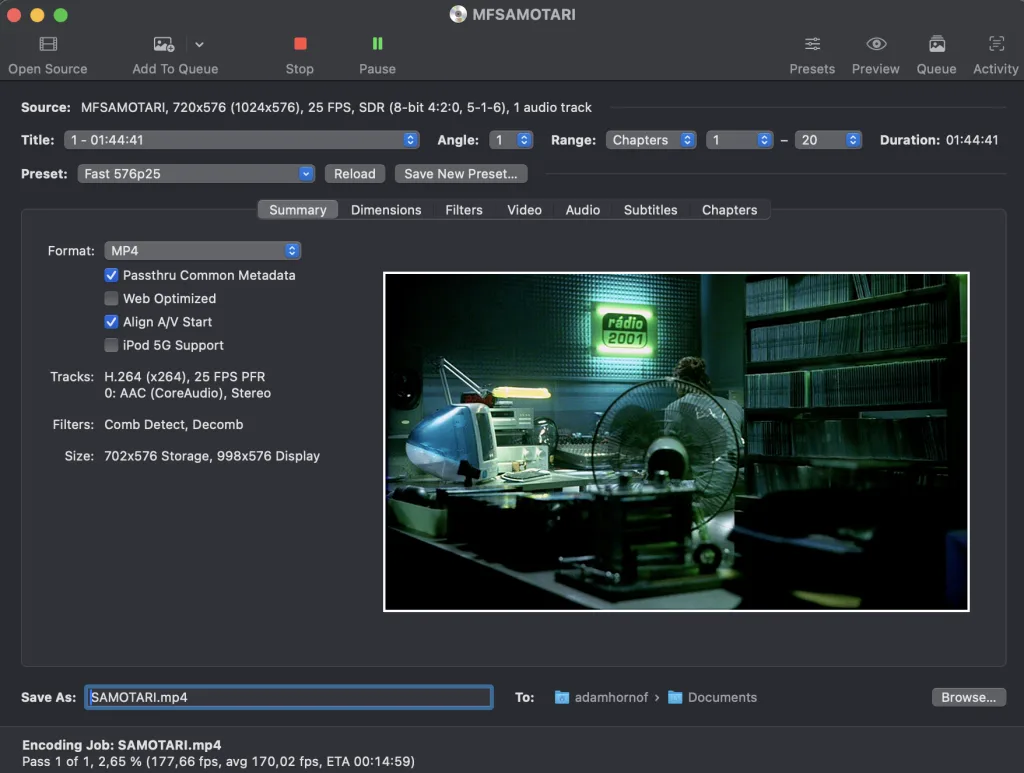Screen dimensions: 1024x773
Task: Click the Documents path label
Action: (x=722, y=697)
